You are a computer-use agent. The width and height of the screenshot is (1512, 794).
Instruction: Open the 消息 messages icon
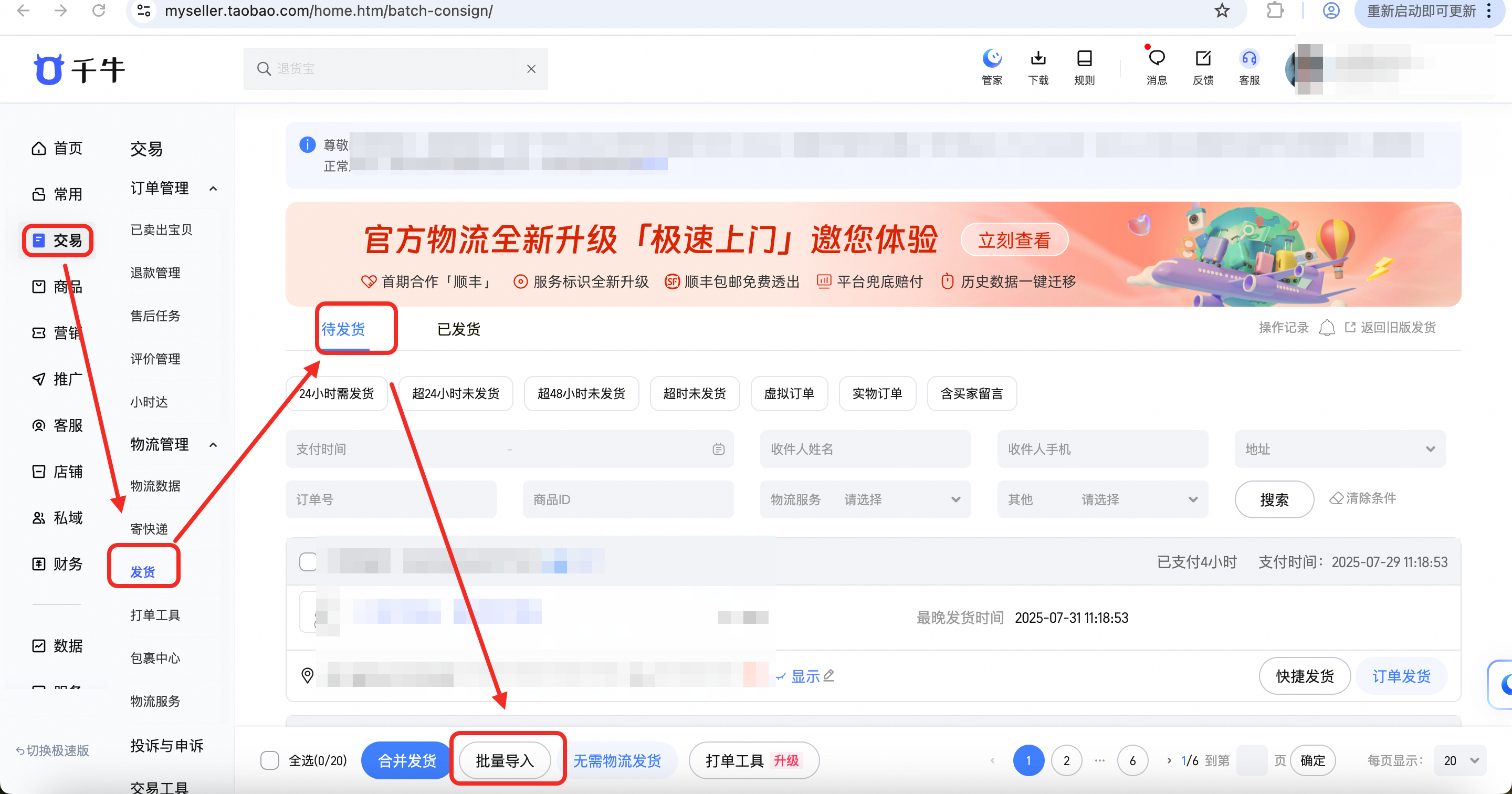[x=1156, y=67]
